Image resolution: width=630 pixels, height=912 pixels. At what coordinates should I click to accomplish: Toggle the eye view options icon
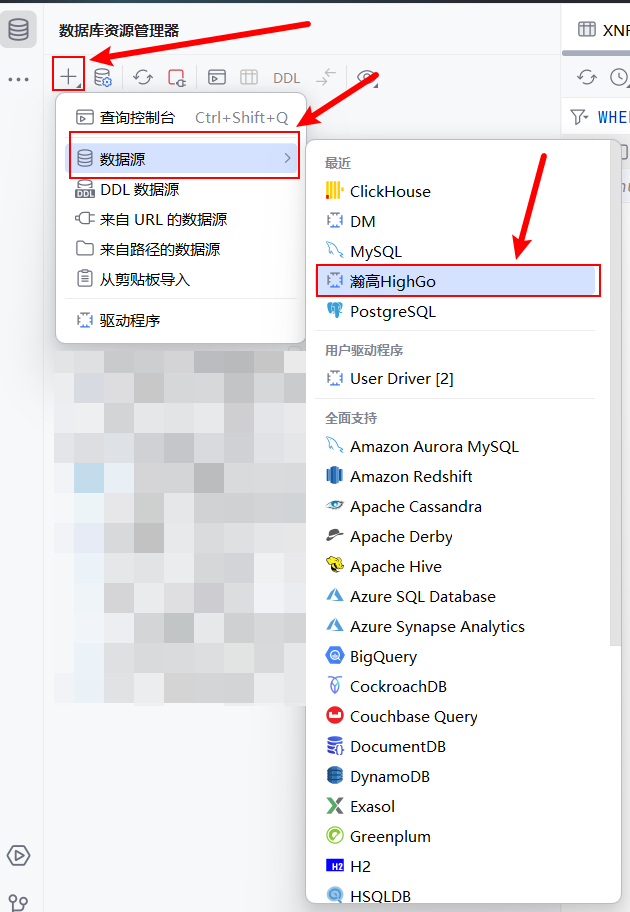tap(367, 77)
